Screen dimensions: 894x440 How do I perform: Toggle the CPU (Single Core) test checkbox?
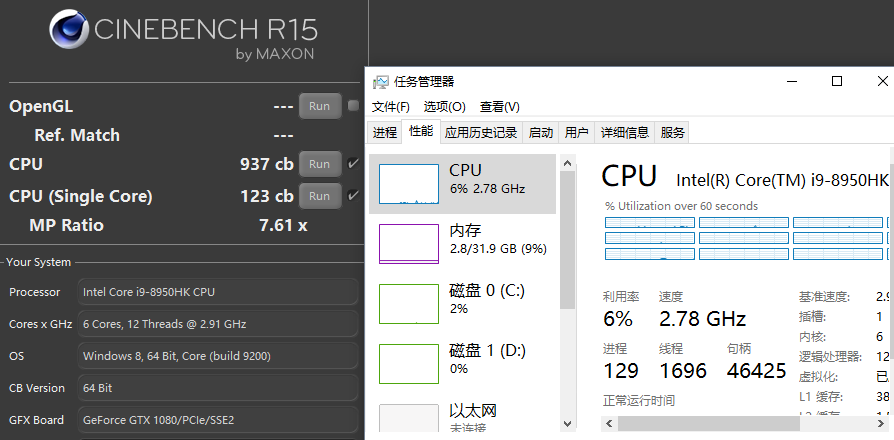coord(353,195)
